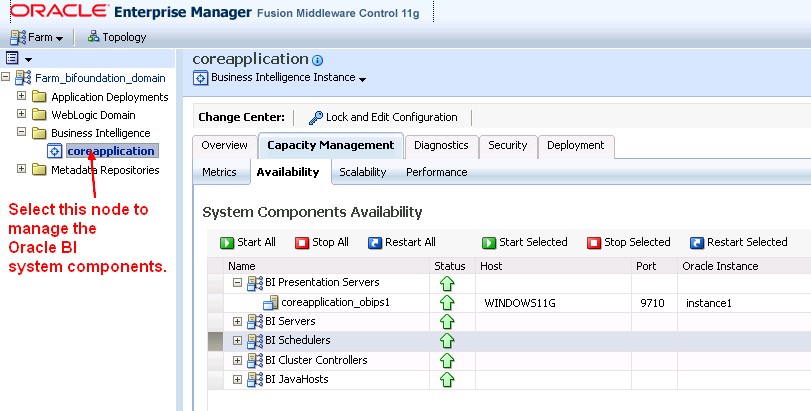
Task: Open the Topology view
Action: tap(117, 37)
